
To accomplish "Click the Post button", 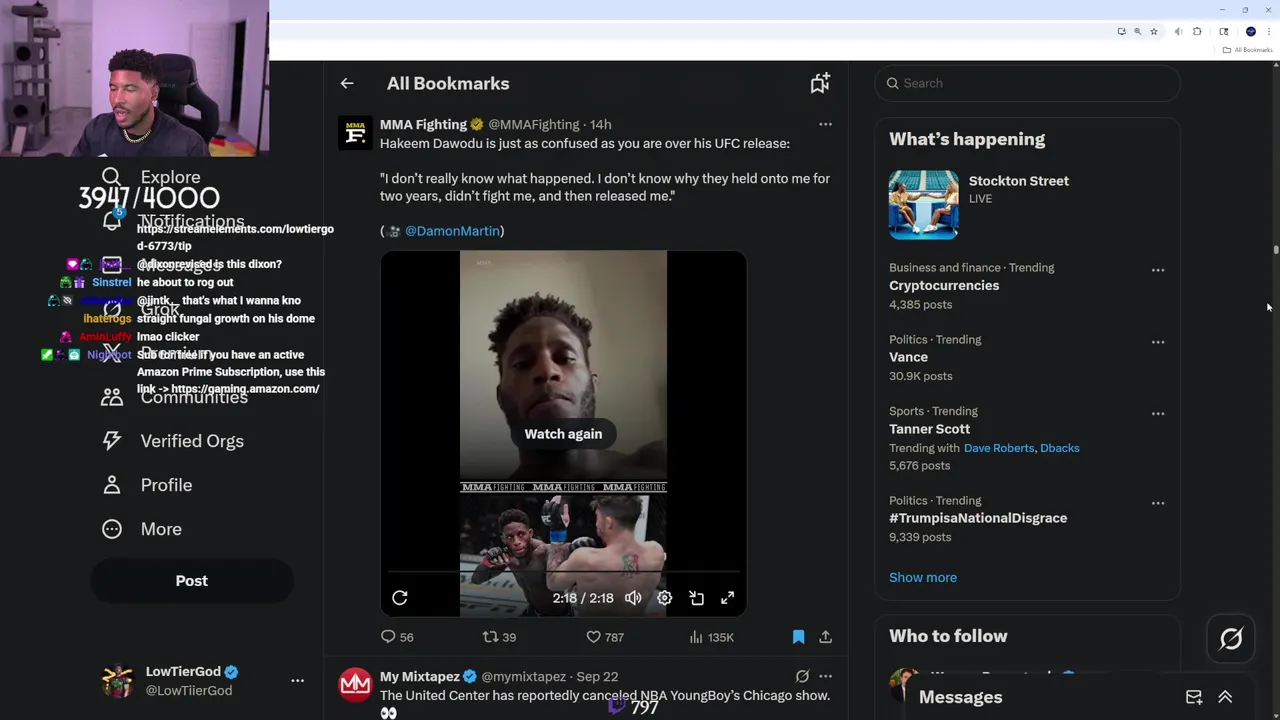I will (x=192, y=581).
